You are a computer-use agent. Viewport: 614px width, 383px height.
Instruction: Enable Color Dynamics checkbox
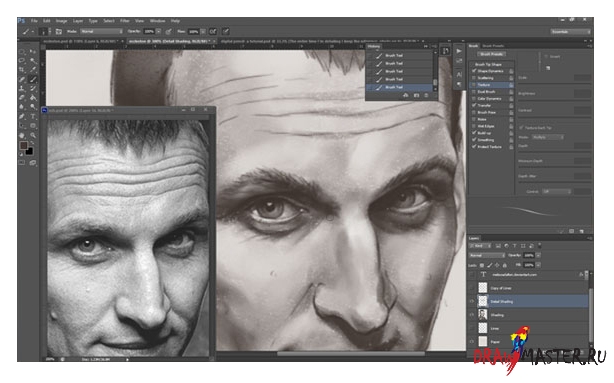[x=474, y=99]
